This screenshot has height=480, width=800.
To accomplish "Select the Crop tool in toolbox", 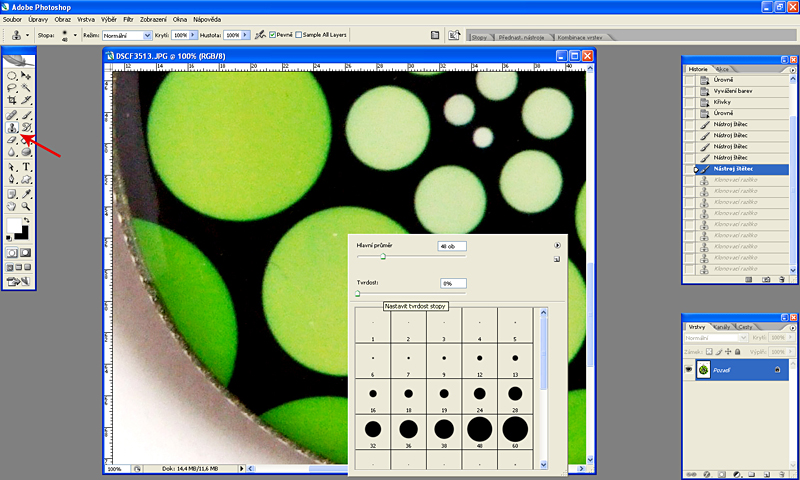I will coord(12,101).
